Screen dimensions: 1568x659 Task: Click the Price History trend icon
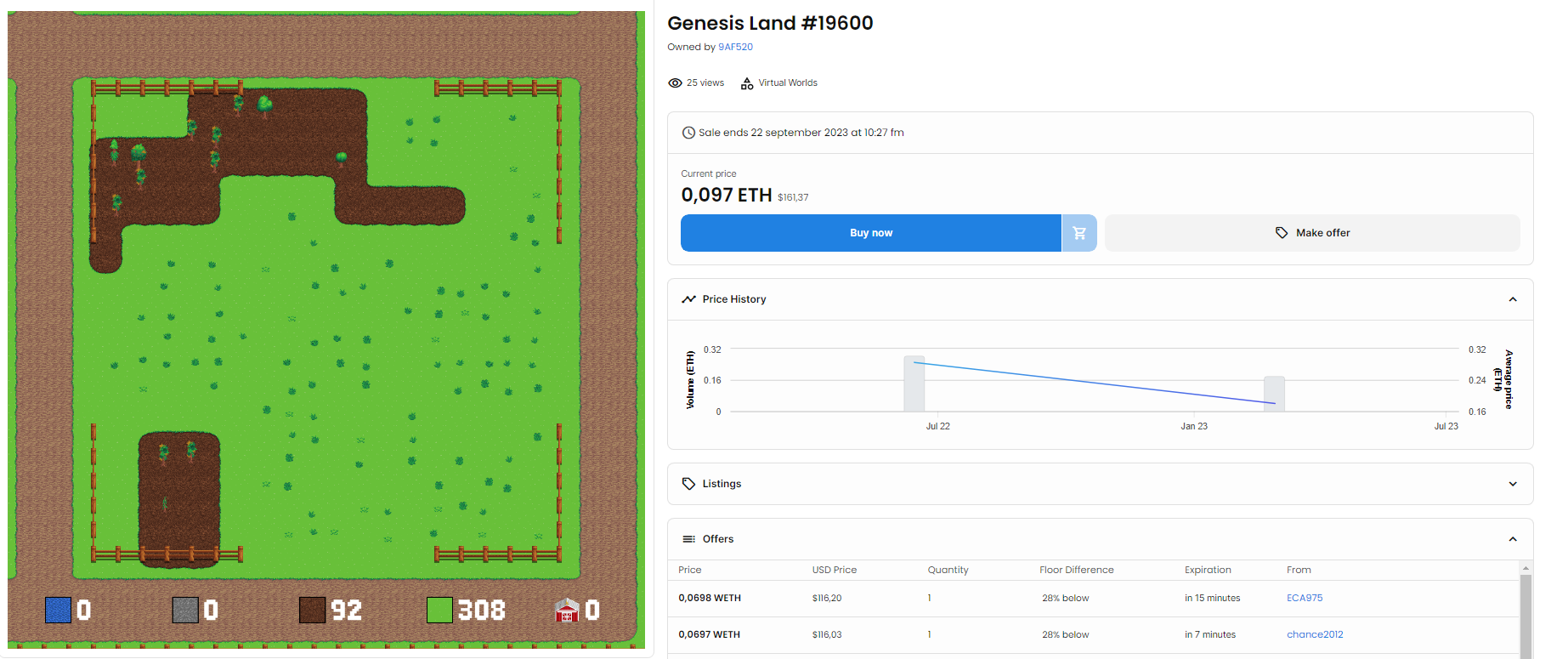(x=688, y=299)
